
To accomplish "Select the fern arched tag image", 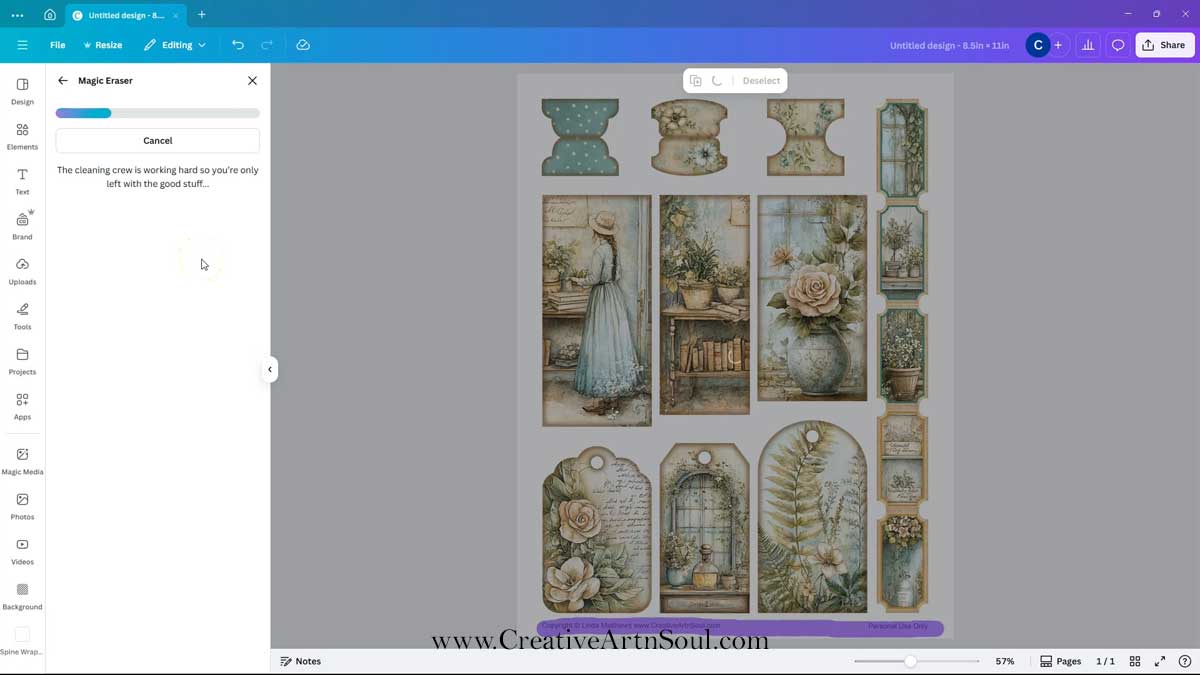I will click(x=812, y=516).
